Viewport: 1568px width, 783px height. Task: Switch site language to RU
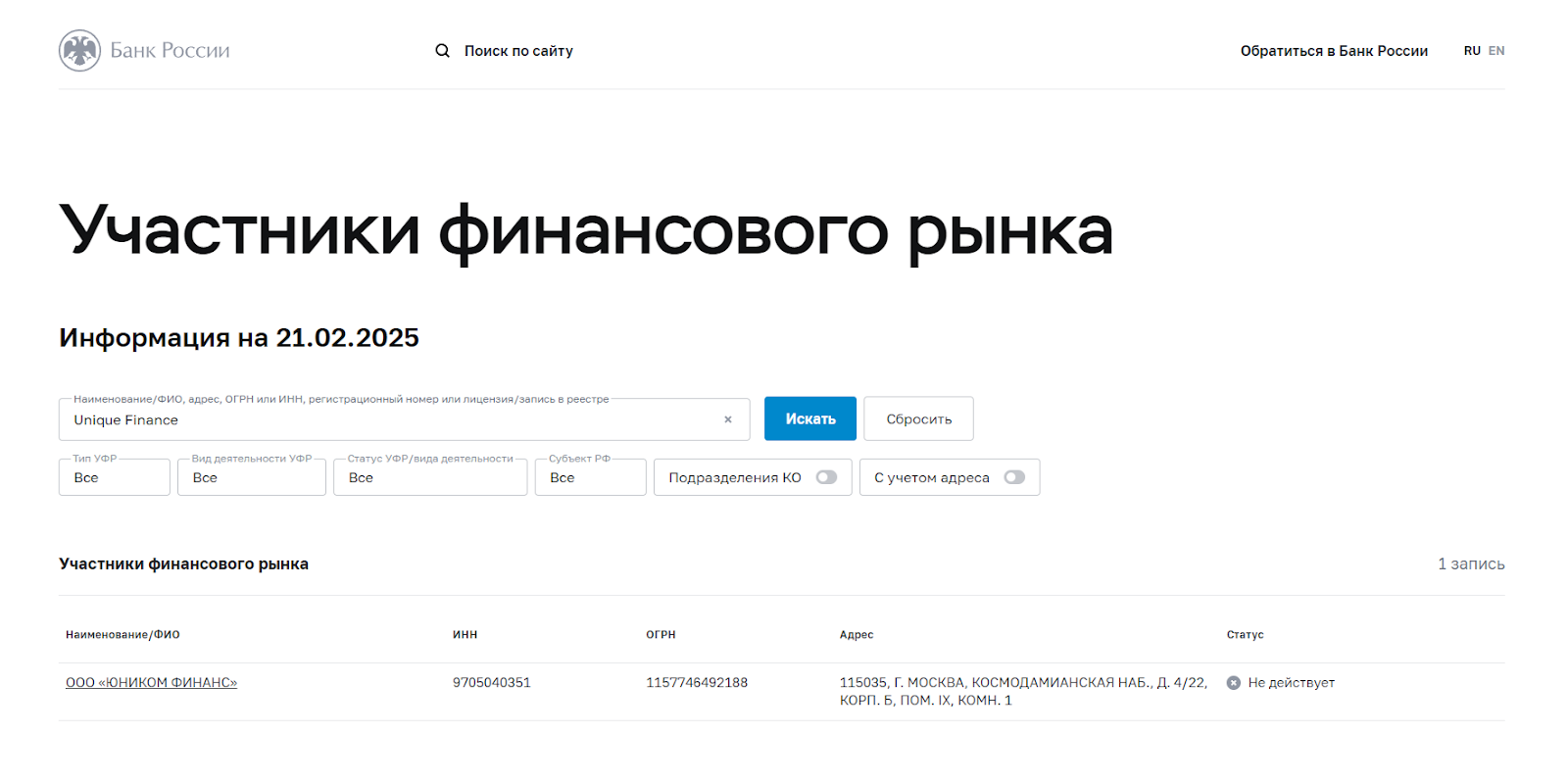1472,51
